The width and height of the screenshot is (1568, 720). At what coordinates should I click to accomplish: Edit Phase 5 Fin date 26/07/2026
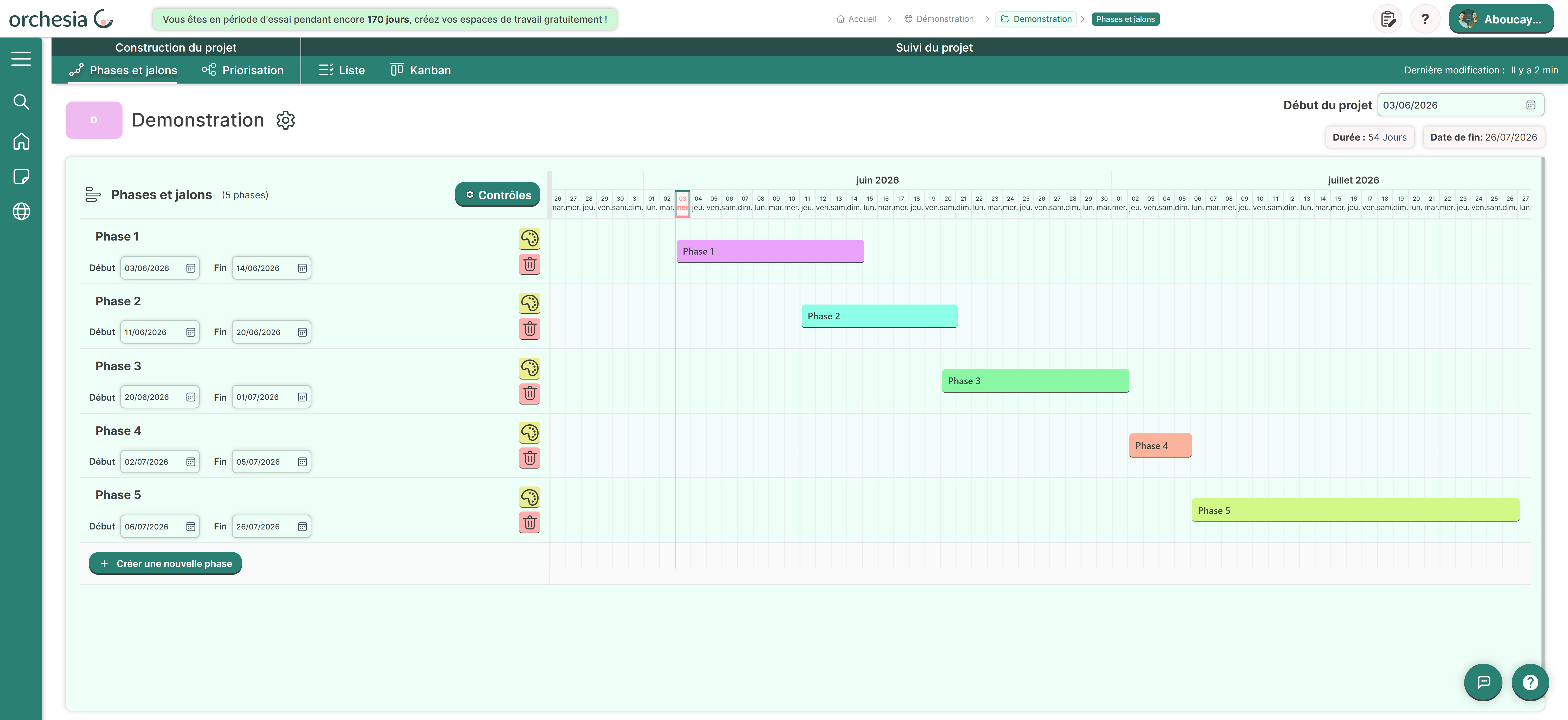coord(271,527)
